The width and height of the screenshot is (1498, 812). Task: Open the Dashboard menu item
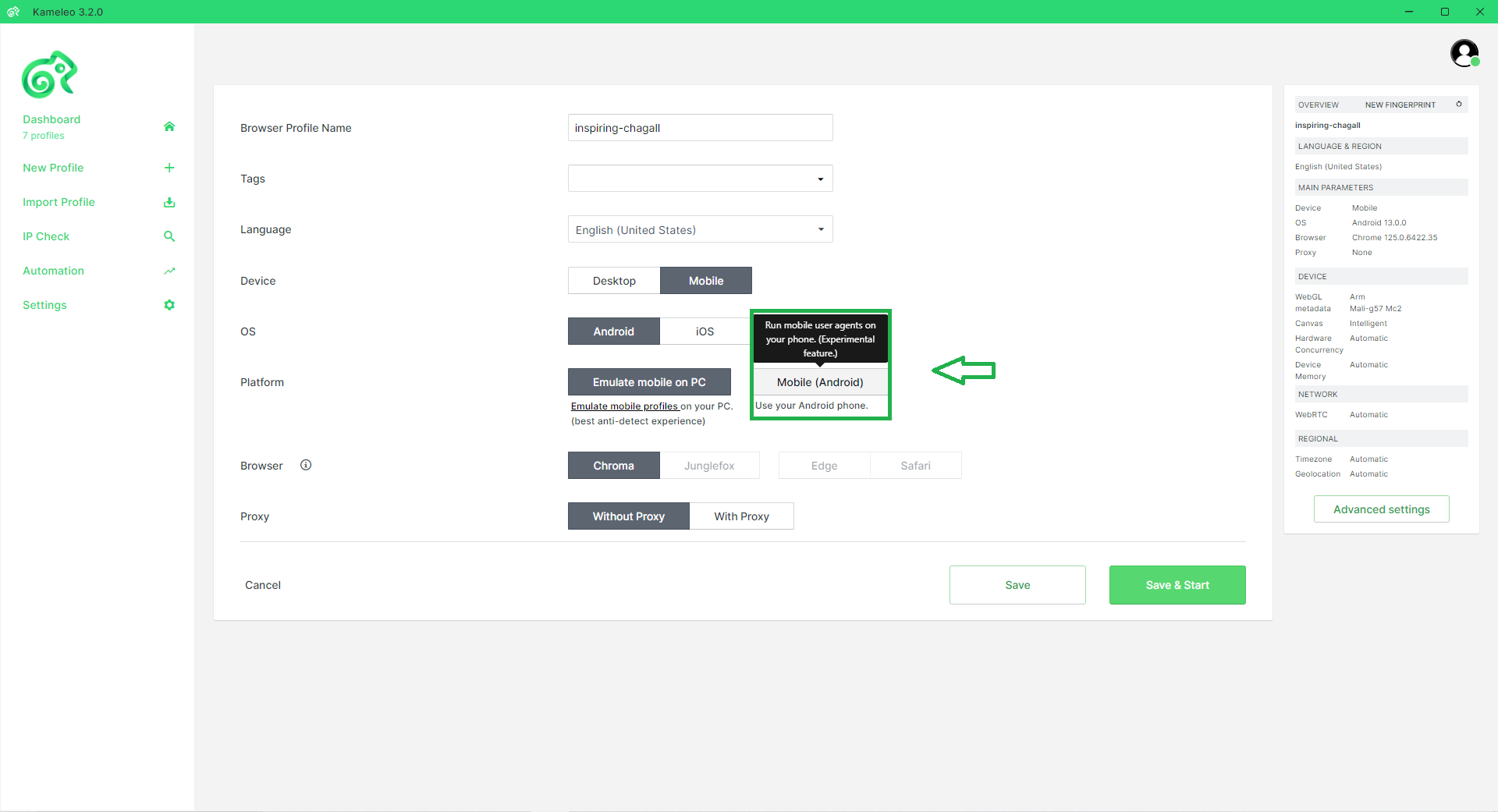click(51, 119)
